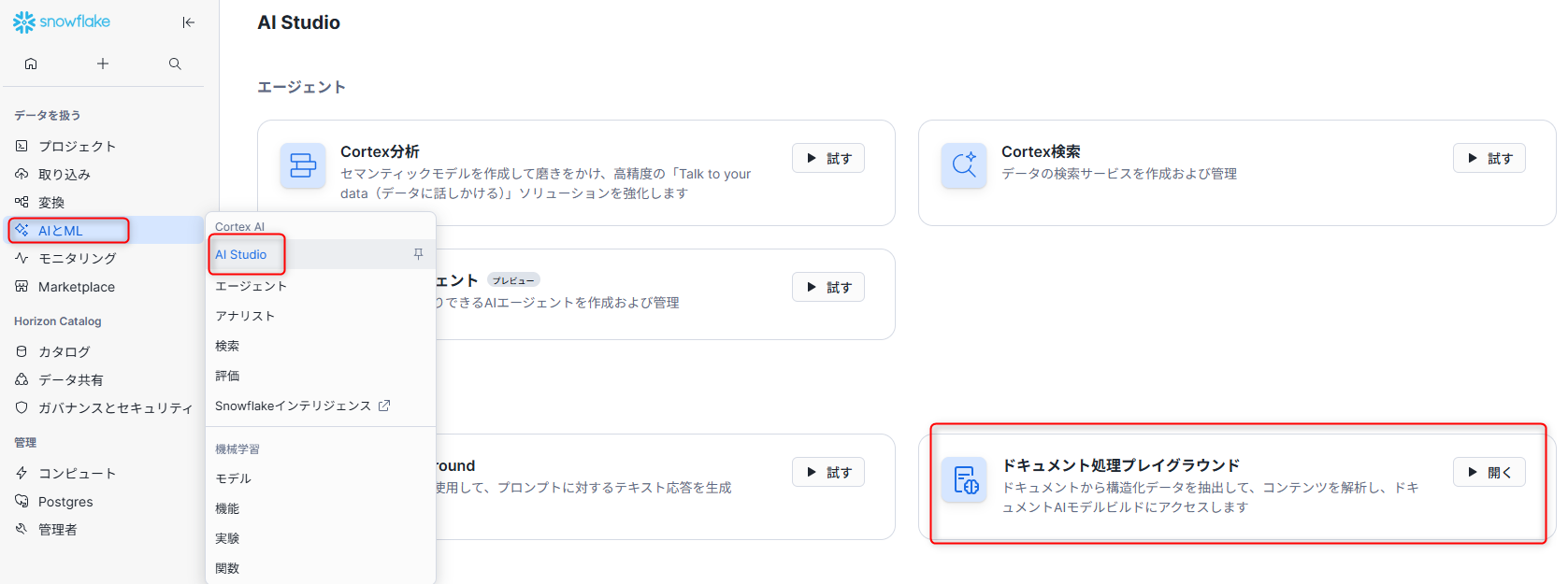Click the ガバナンスとセキュリティ shield icon
The width and height of the screenshot is (1568, 584).
22,407
